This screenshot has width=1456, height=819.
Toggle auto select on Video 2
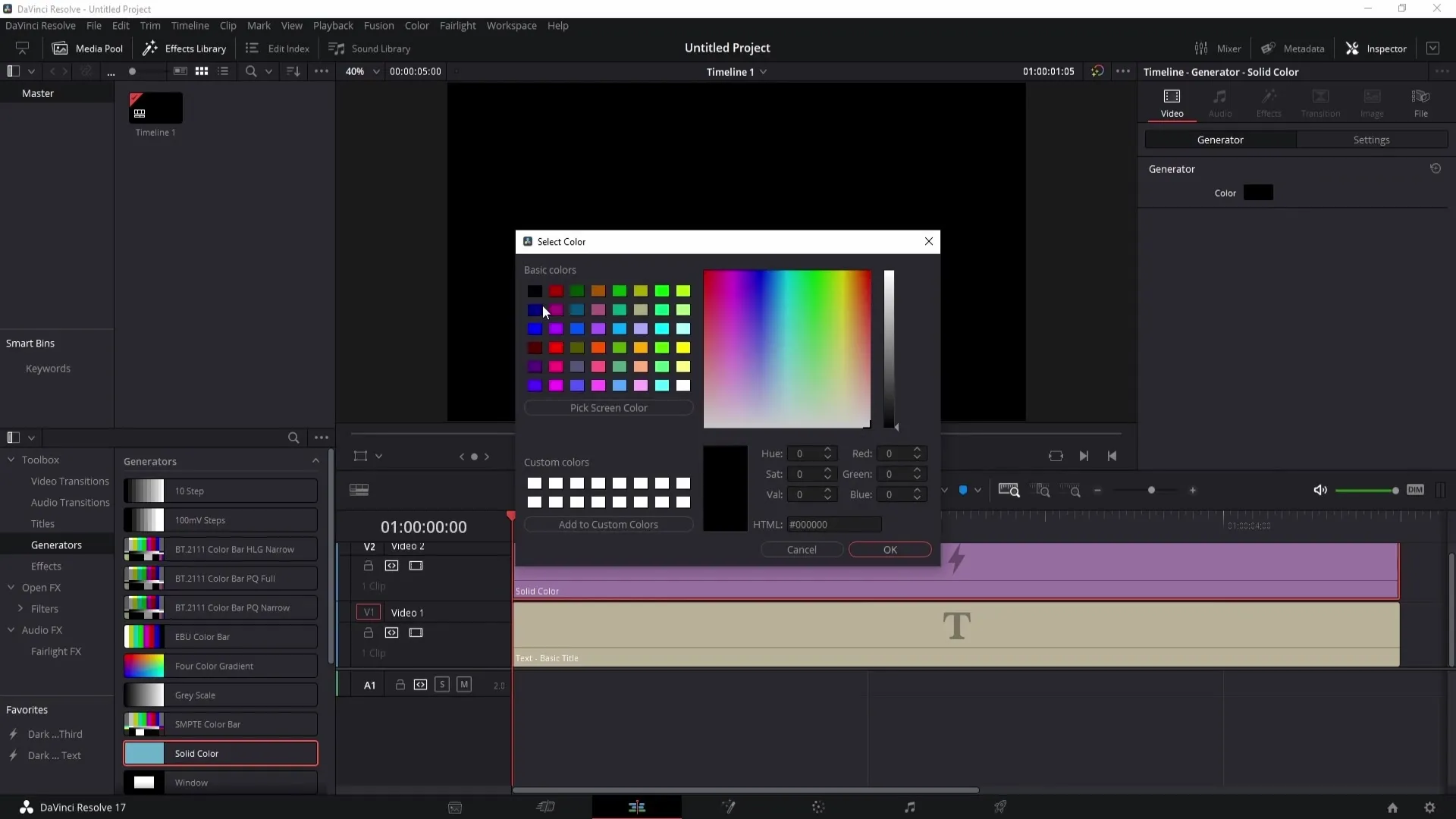coord(391,566)
